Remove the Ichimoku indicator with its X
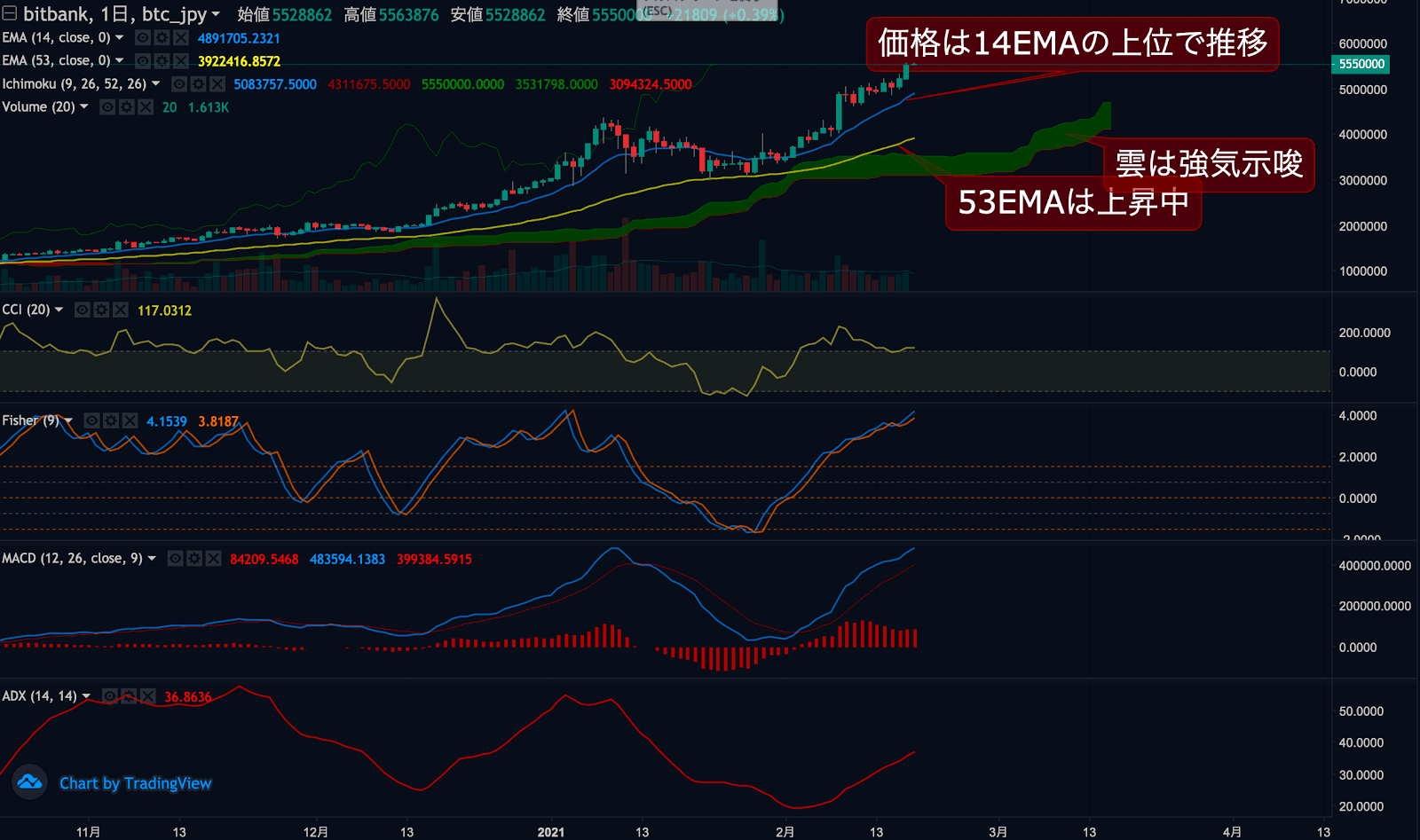This screenshot has width=1420, height=840. 218,84
